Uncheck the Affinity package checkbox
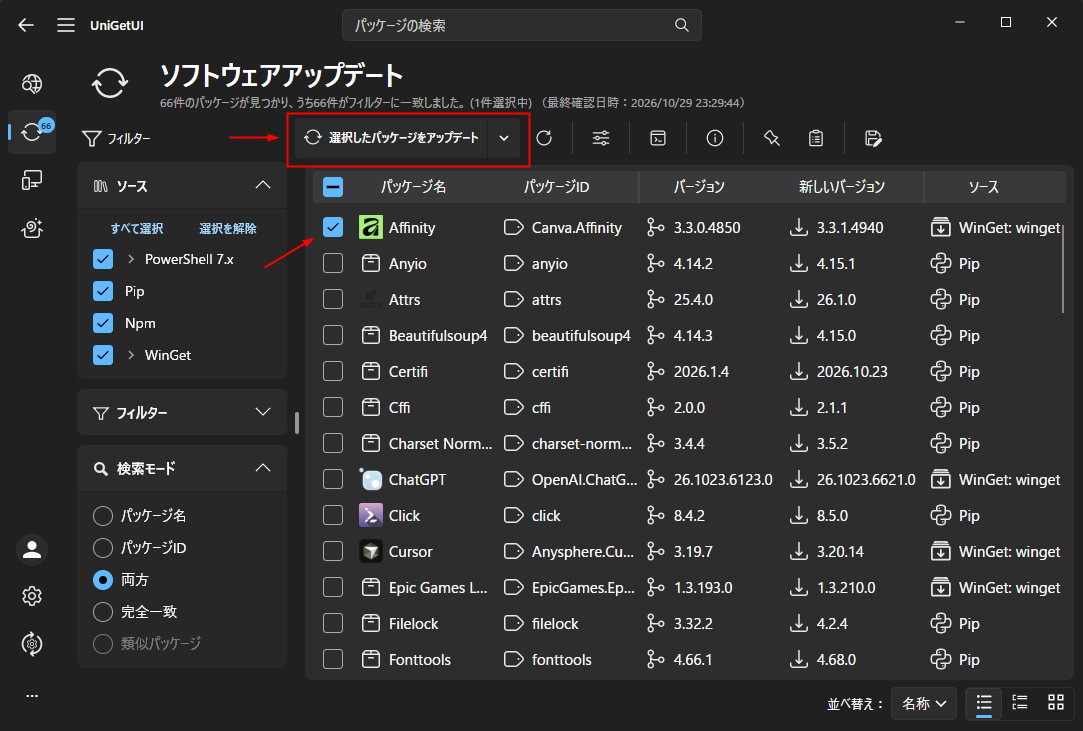Image resolution: width=1083 pixels, height=731 pixels. 333,227
